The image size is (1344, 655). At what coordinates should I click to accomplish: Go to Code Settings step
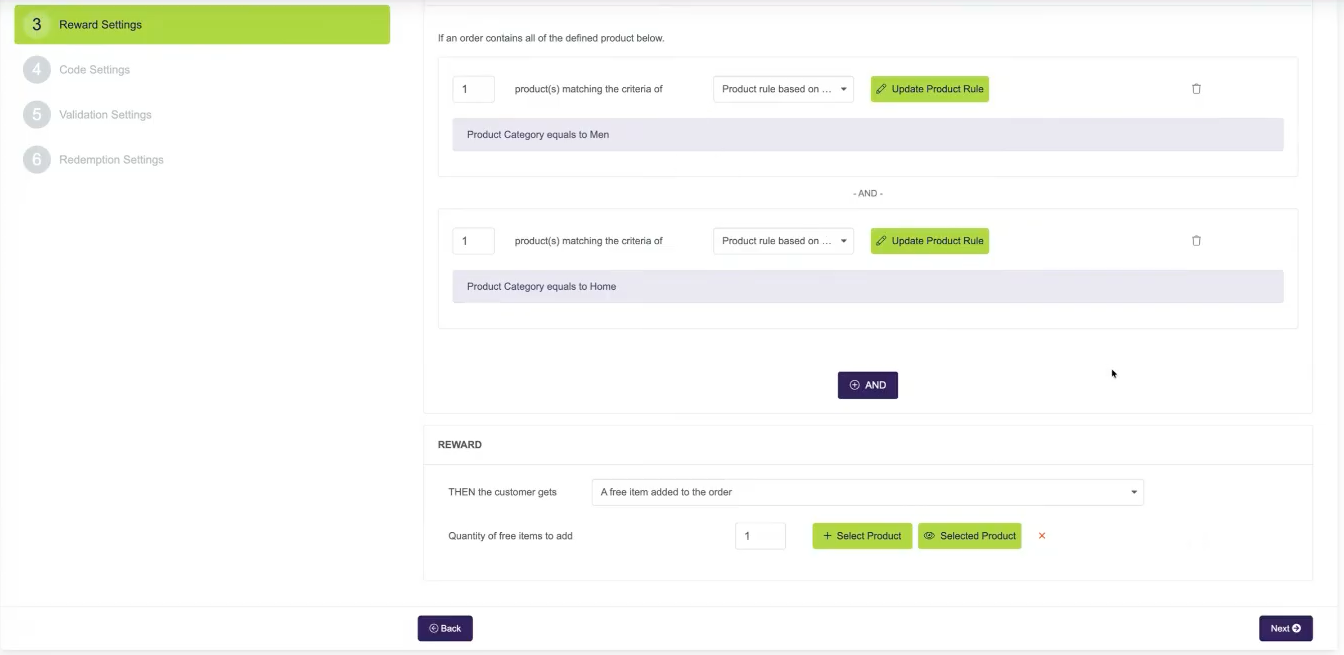[x=95, y=70]
